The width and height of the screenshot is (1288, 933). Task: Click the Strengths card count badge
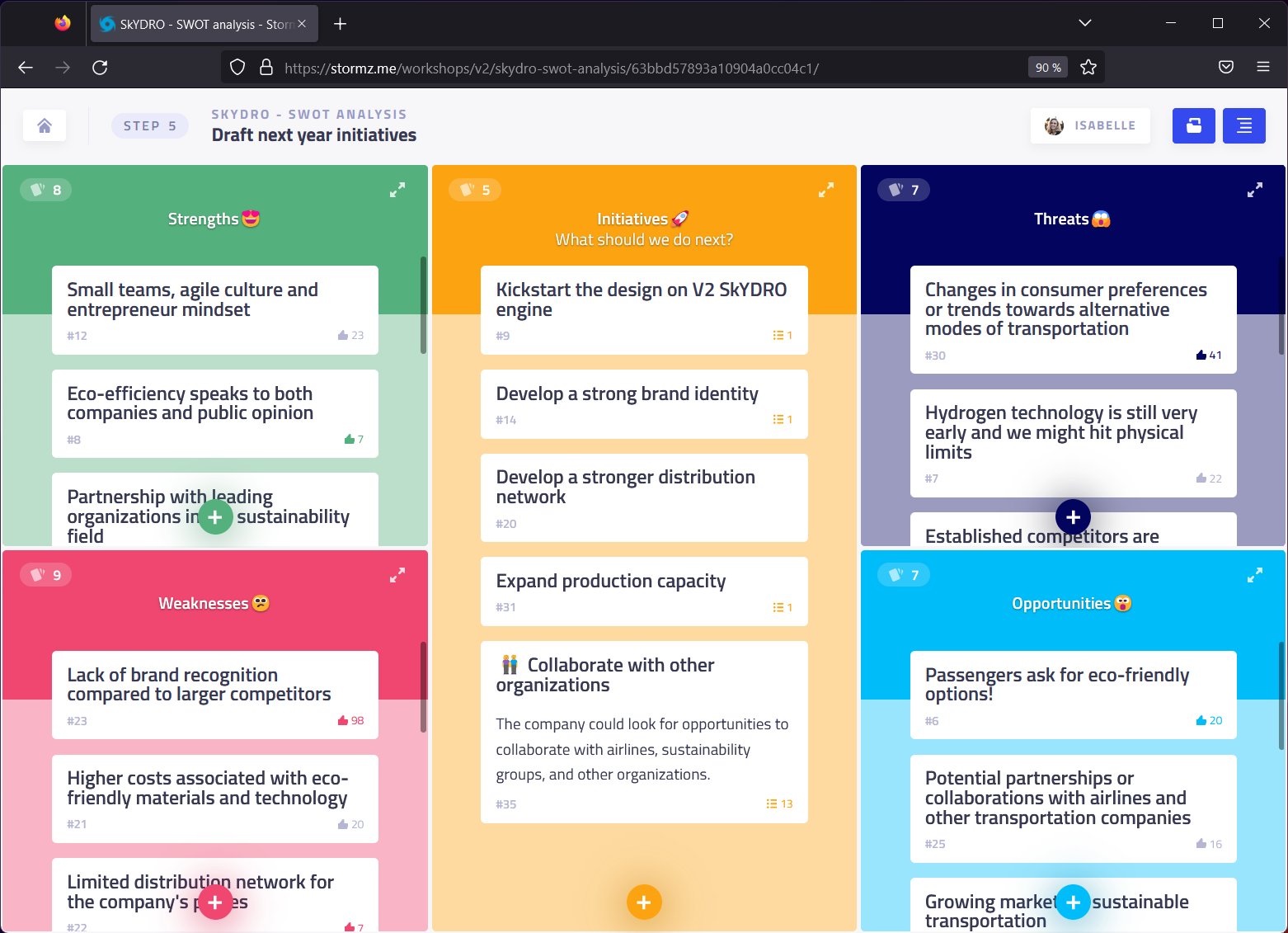46,190
